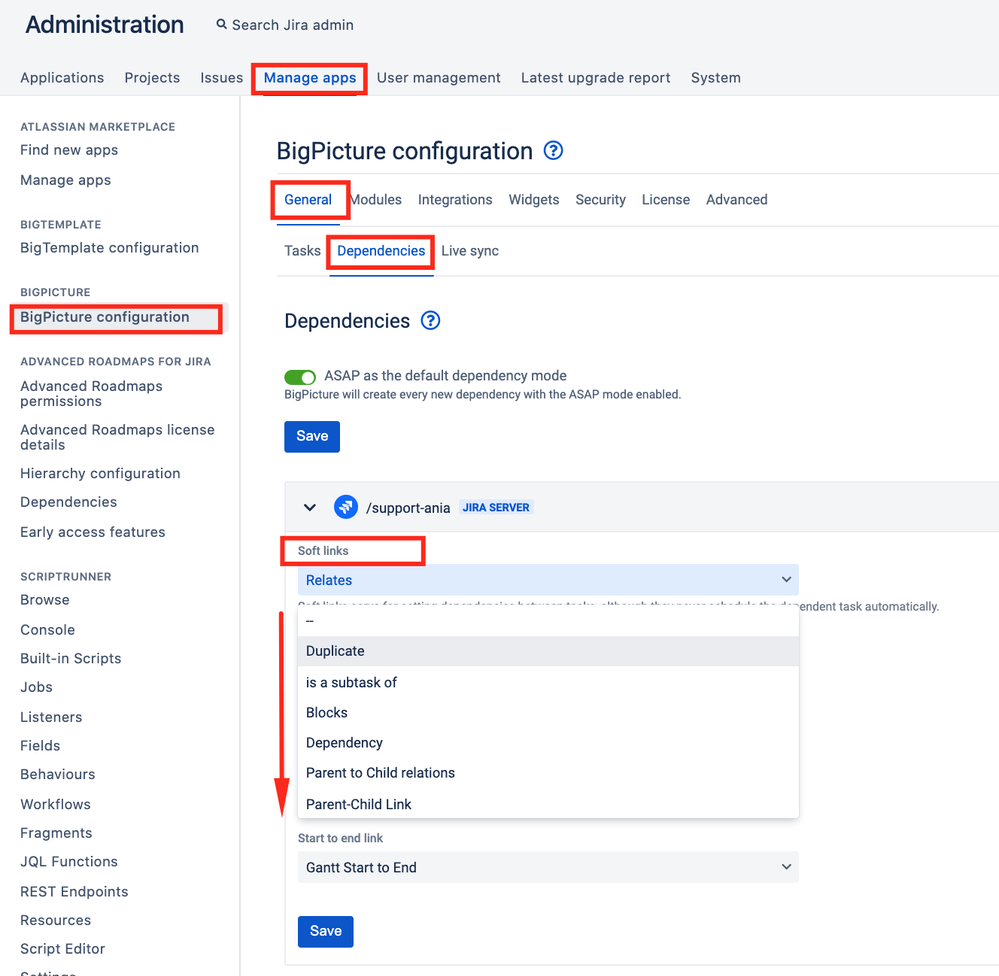Choose Dependency option in the list

pyautogui.click(x=548, y=743)
